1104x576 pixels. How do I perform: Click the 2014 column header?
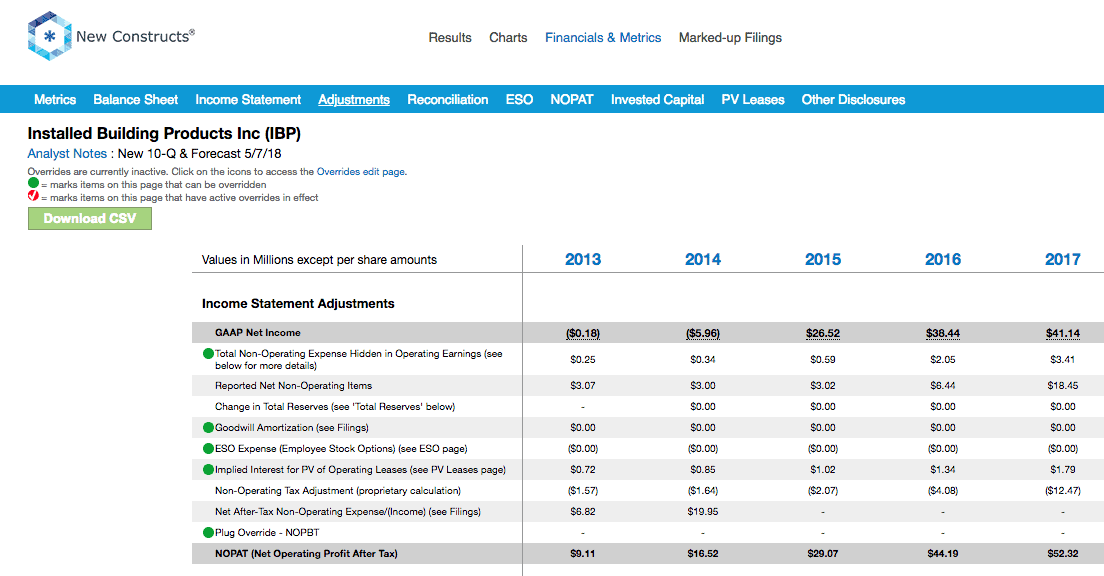703,259
